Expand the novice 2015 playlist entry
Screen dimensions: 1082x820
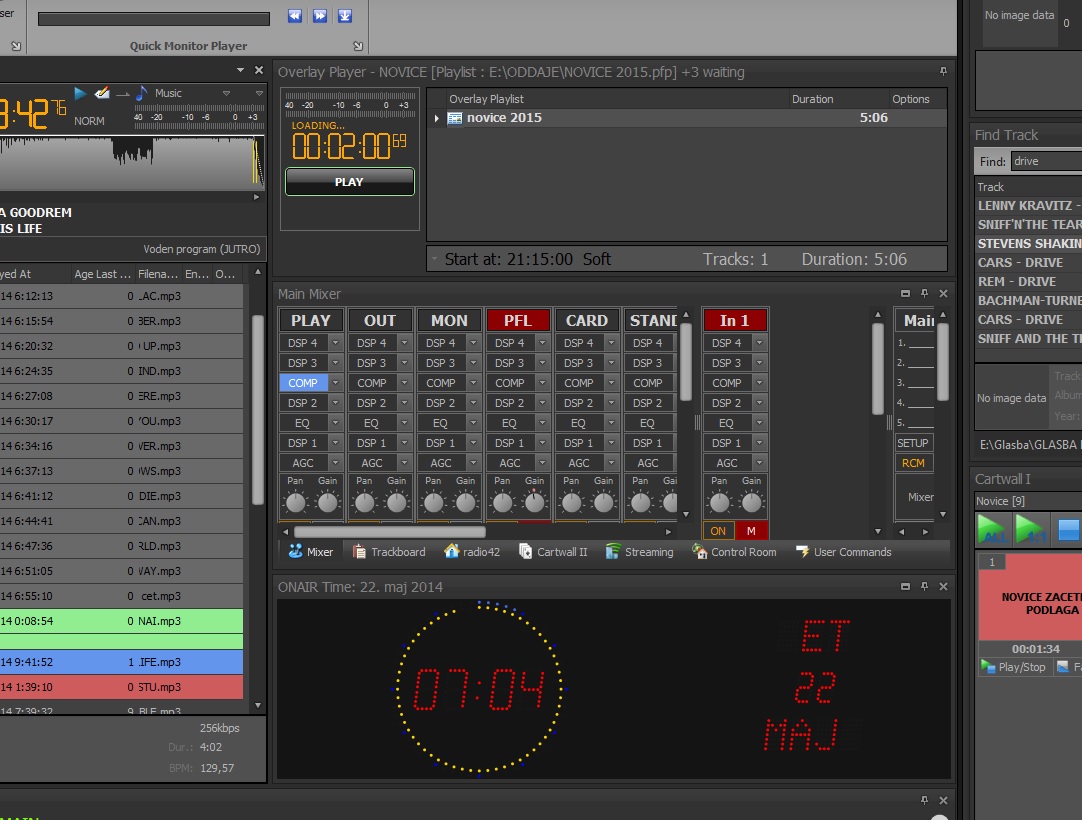tap(437, 118)
